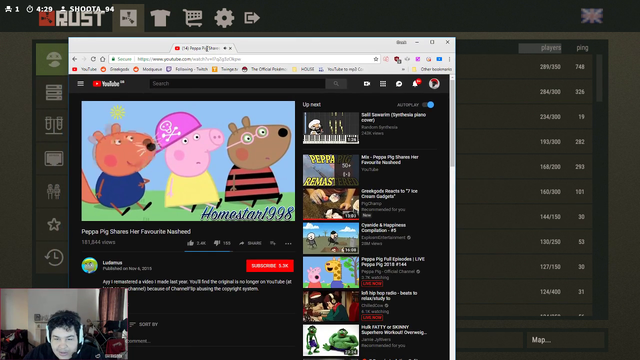The width and height of the screenshot is (640, 360).
Task: Open the Following - Twitch bookmark
Action: [x=187, y=69]
